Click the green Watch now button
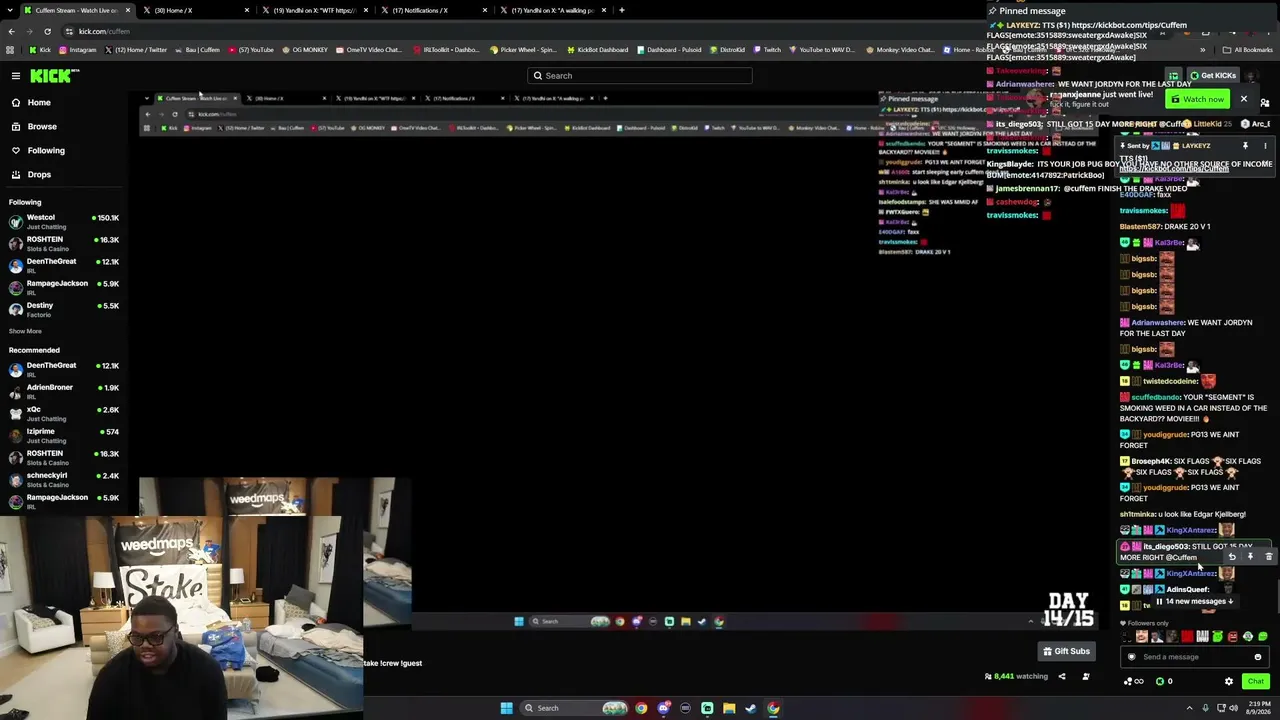This screenshot has height=720, width=1280. click(x=1197, y=99)
